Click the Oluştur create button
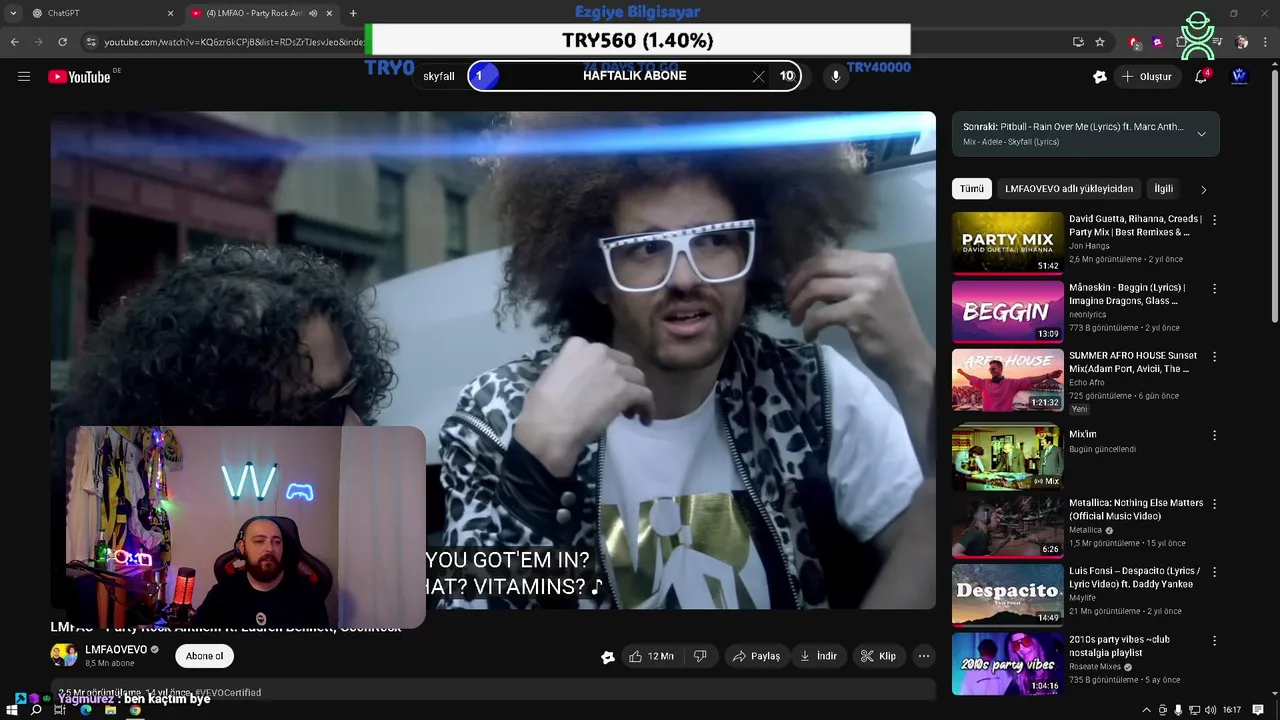Screen dimensions: 1280x720 1146,77
